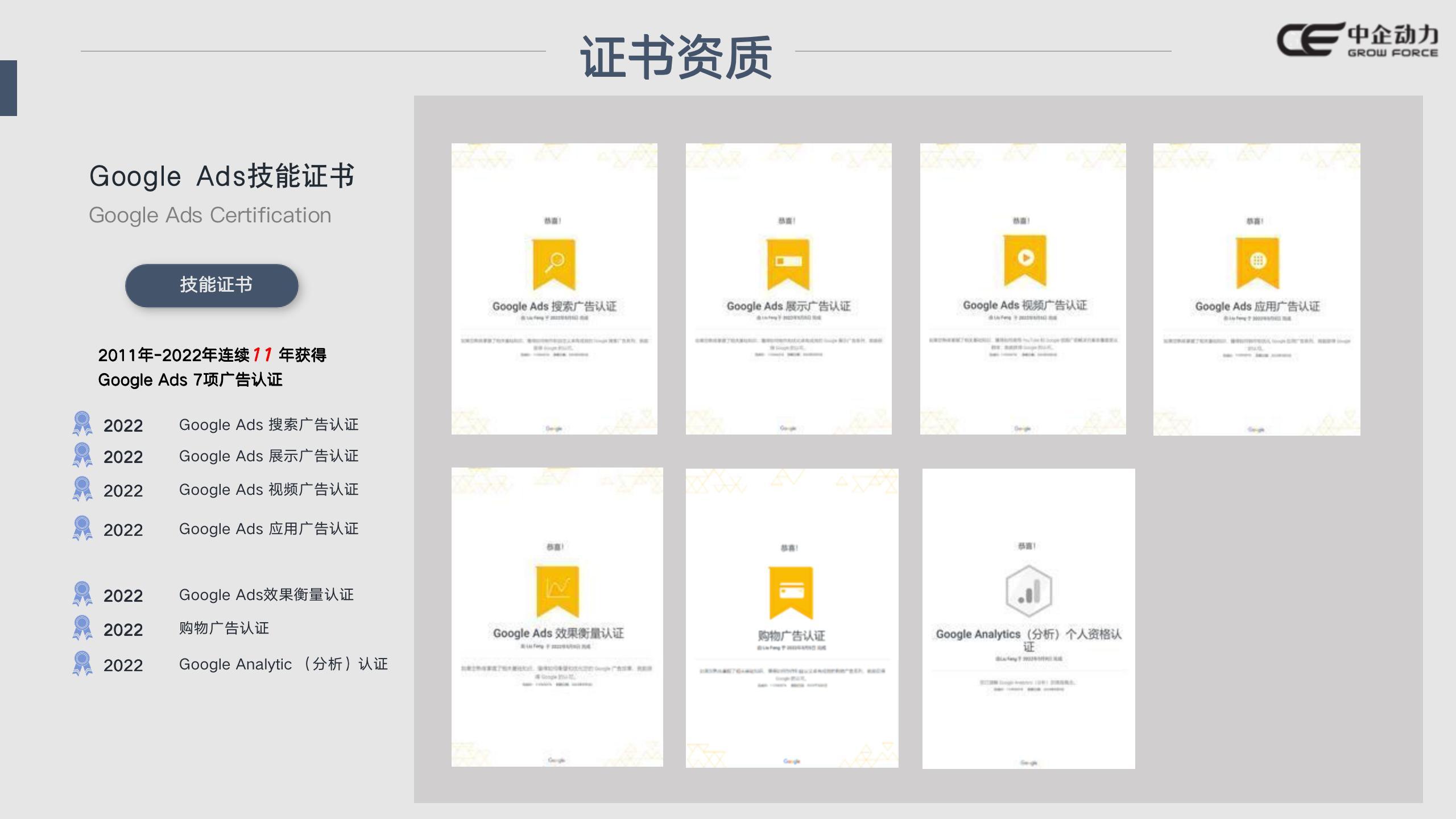Image resolution: width=1456 pixels, height=819 pixels.
Task: Click the ribbon medal beside 展示广告认证 row
Action: click(82, 455)
